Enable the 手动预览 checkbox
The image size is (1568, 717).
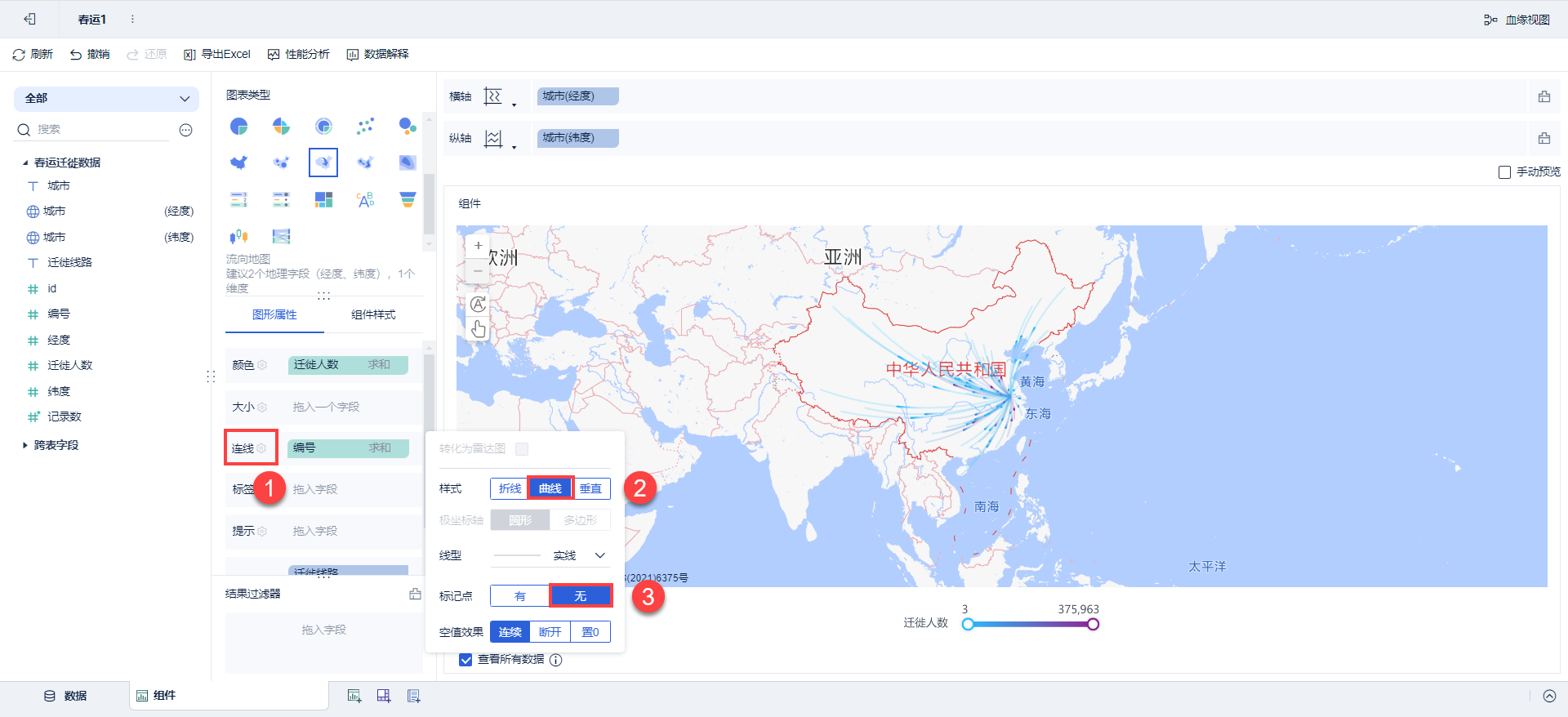click(1504, 172)
